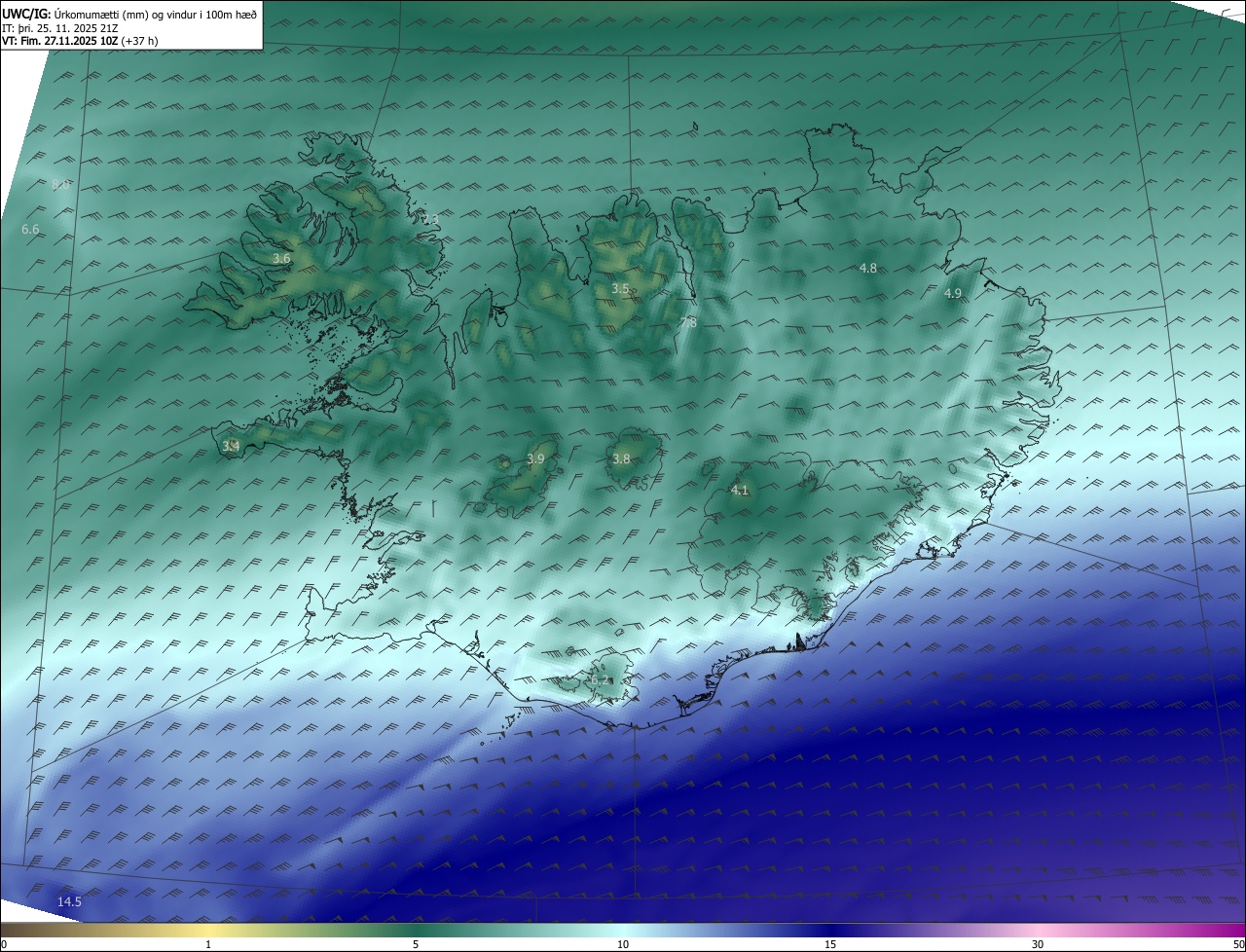This screenshot has height=952, width=1246.
Task: Click the dark blue 10–15 band of the colour bar
Action: pos(726,930)
